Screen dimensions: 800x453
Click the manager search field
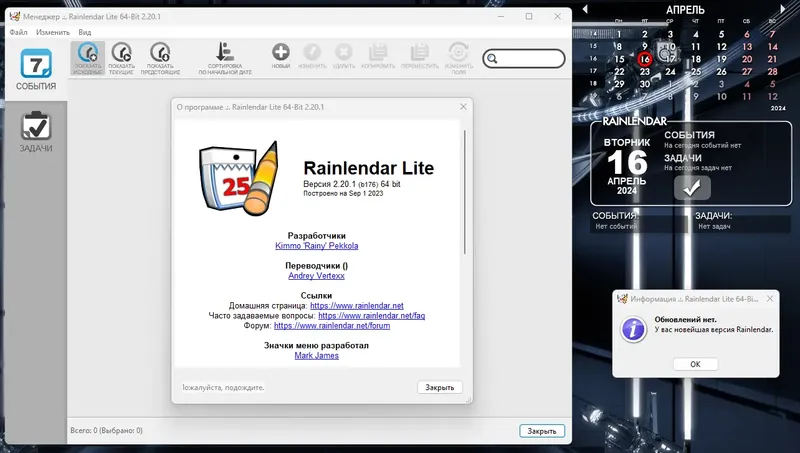tap(524, 59)
